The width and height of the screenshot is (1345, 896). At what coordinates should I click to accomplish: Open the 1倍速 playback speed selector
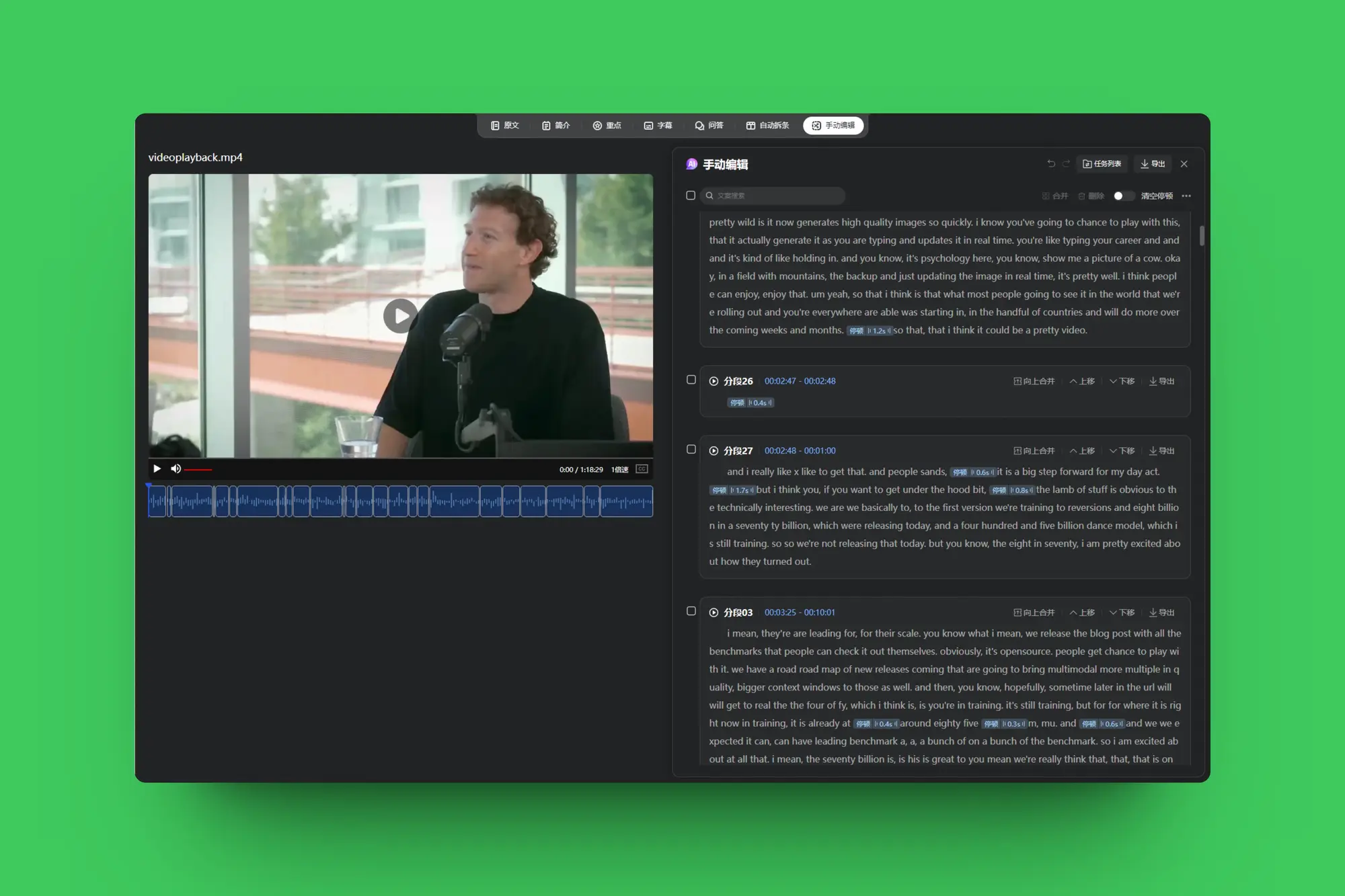point(619,469)
